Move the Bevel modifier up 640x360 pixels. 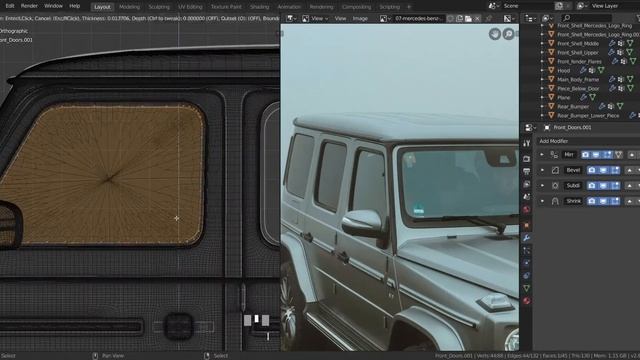[x=630, y=170]
